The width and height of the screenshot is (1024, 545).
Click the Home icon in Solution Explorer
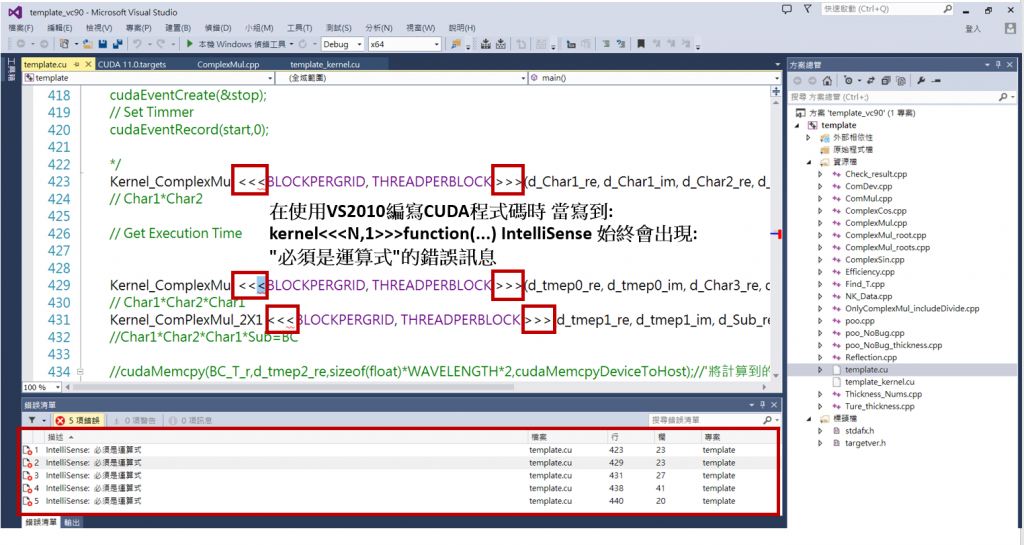coord(827,81)
